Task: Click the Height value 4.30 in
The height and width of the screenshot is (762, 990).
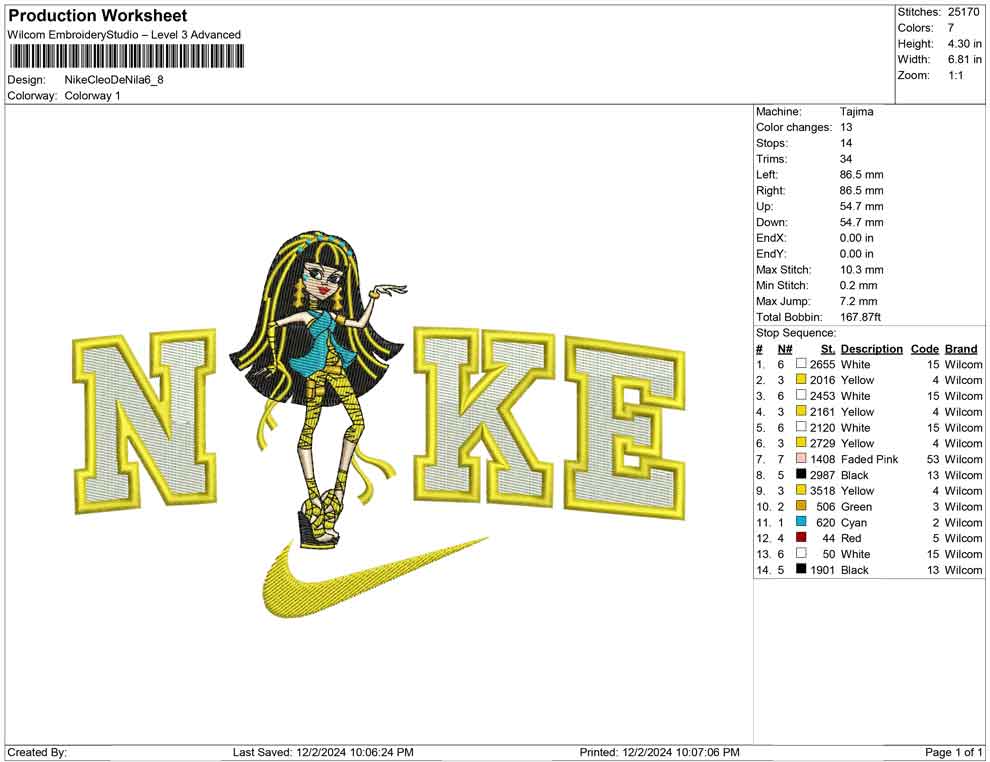Action: pos(964,44)
